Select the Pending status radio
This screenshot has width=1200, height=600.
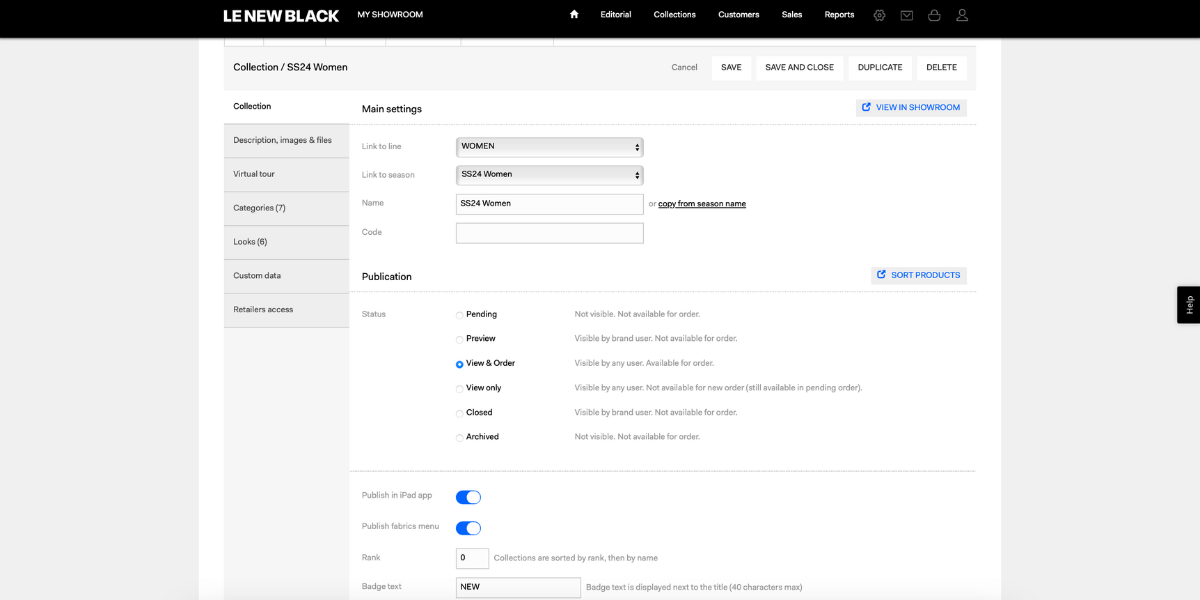(460, 315)
